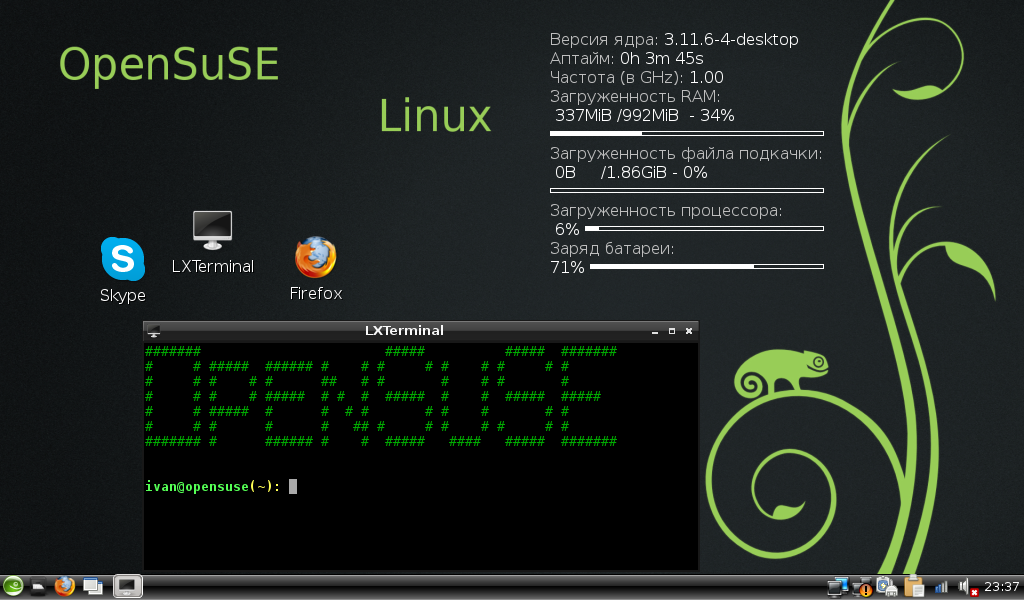The height and width of the screenshot is (600, 1024).
Task: Launch Firefox from the taskbar launcher
Action: [65, 586]
